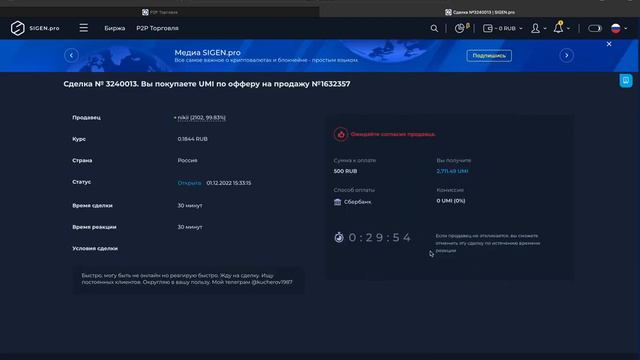Click the Россия country value
This screenshot has width=640, height=360.
(x=187, y=160)
